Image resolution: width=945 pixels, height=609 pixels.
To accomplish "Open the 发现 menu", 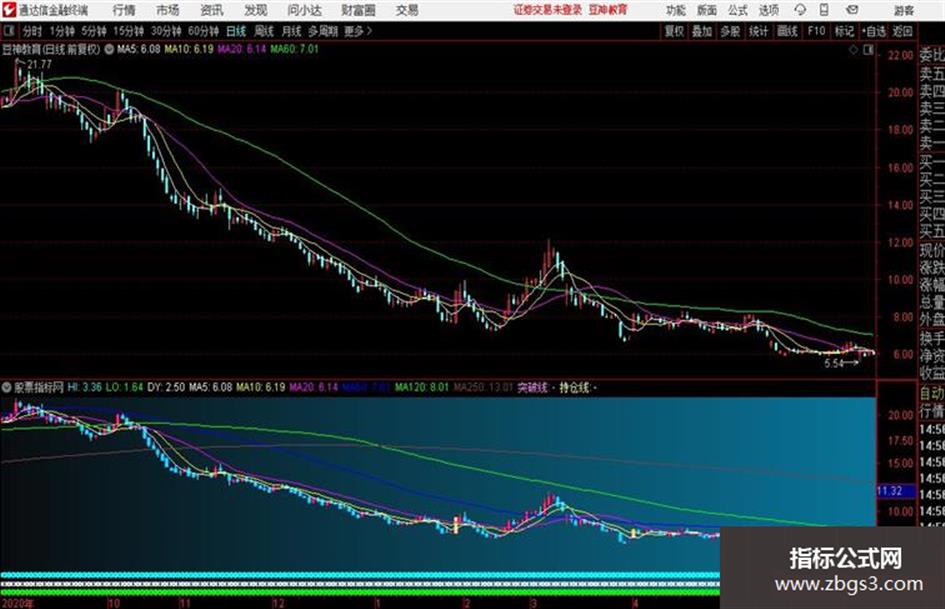I will click(256, 10).
